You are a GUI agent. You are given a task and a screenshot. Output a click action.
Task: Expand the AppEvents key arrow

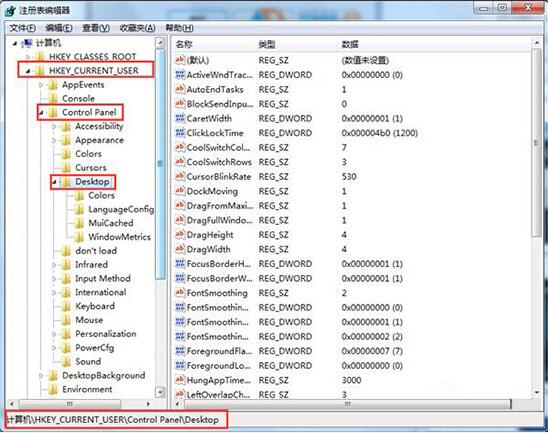tap(41, 85)
